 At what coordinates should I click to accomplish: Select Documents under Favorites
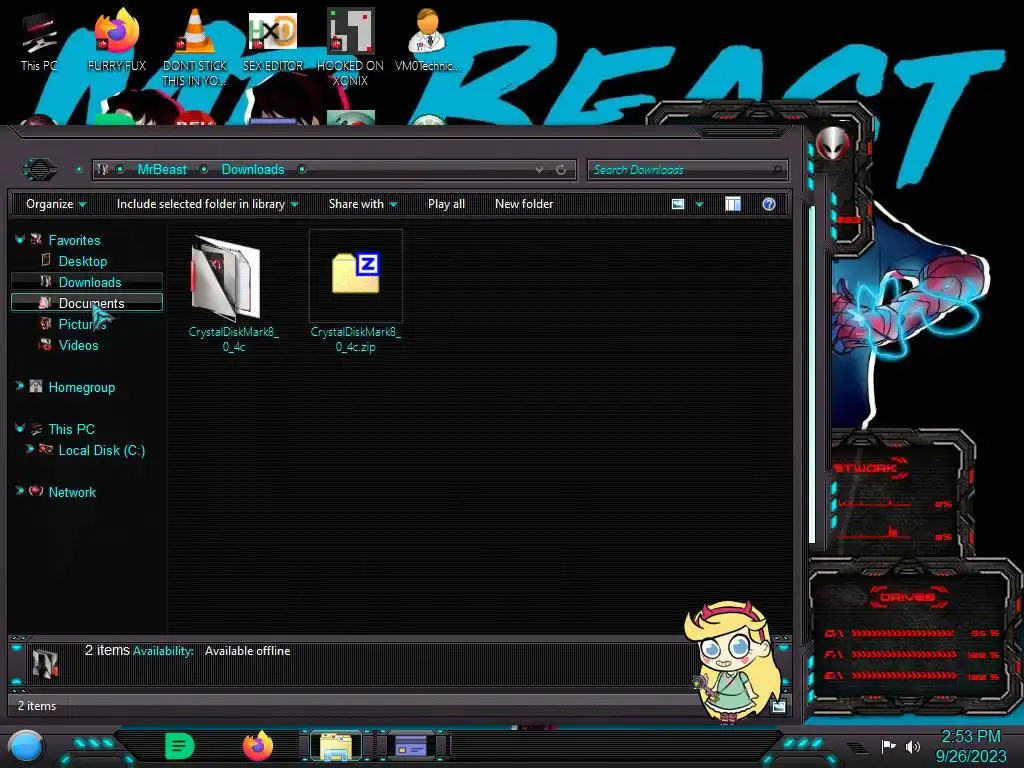point(91,303)
